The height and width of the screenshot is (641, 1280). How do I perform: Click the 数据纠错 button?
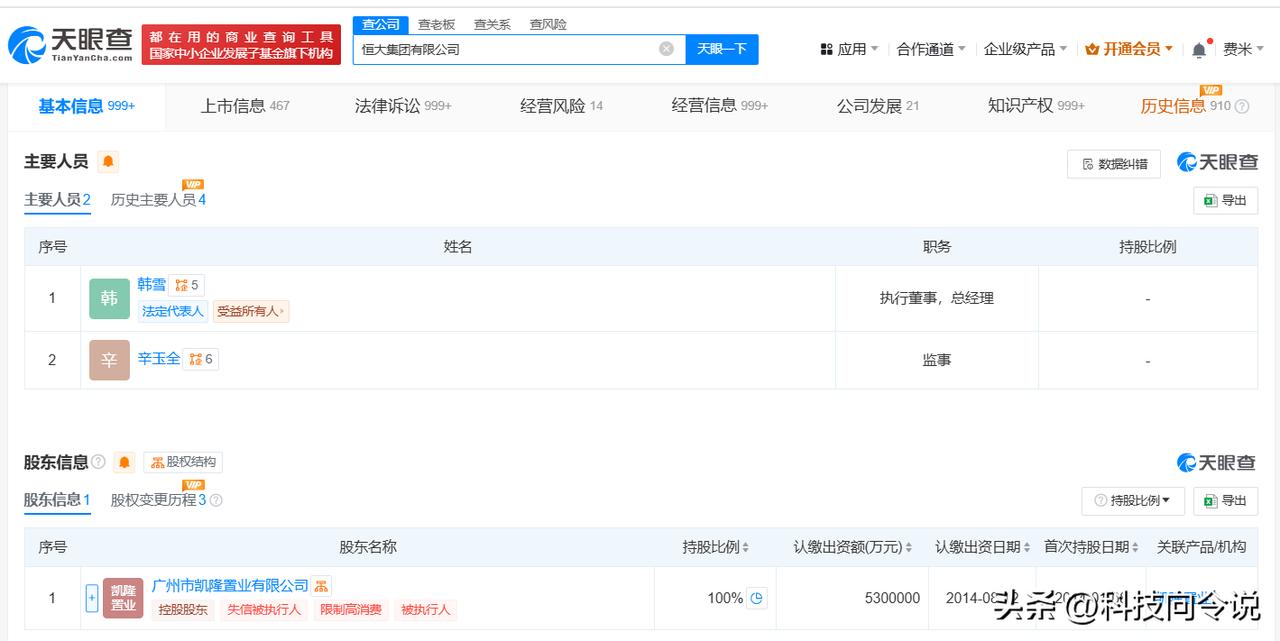1114,164
